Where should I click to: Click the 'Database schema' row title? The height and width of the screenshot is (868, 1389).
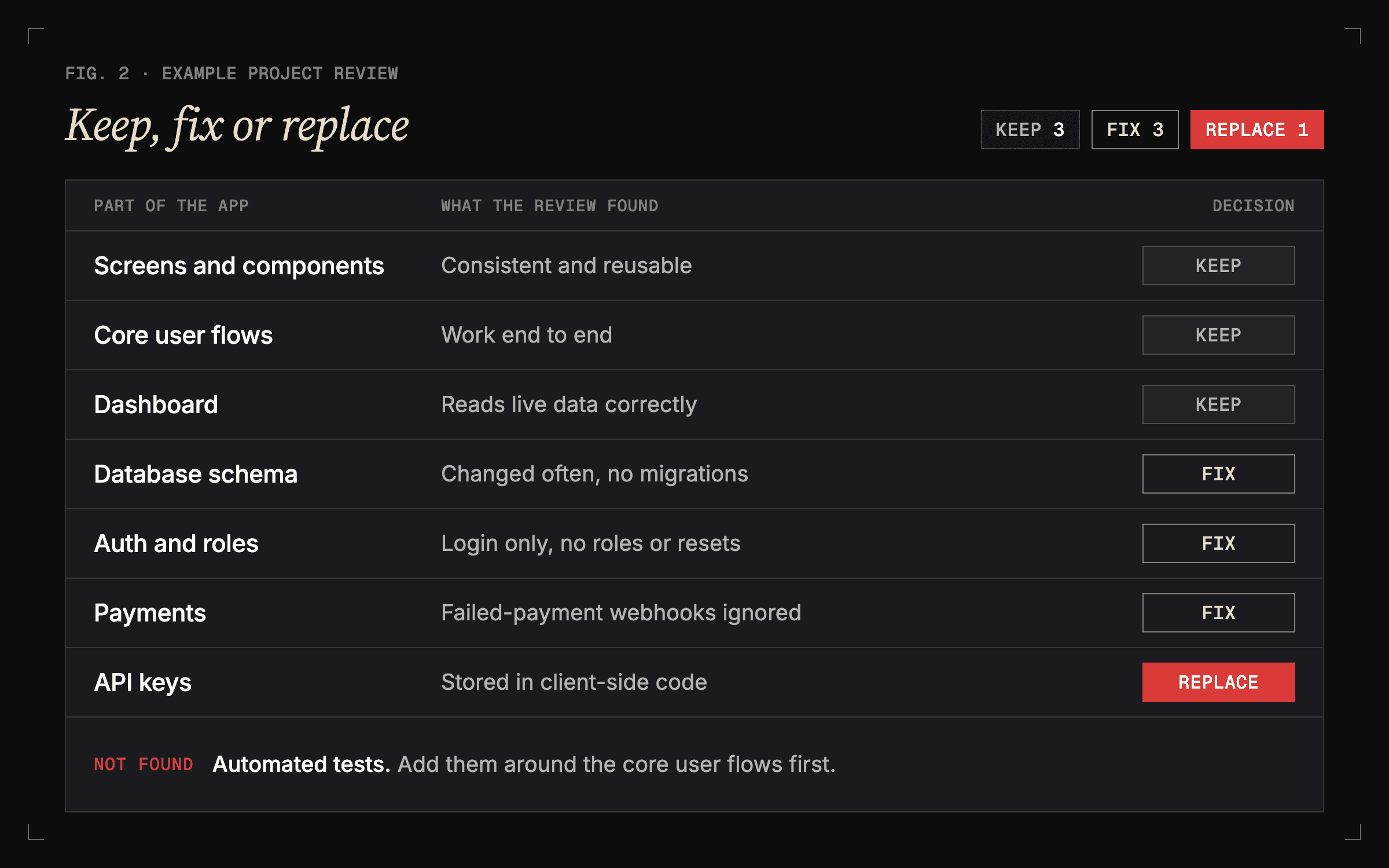(x=196, y=474)
